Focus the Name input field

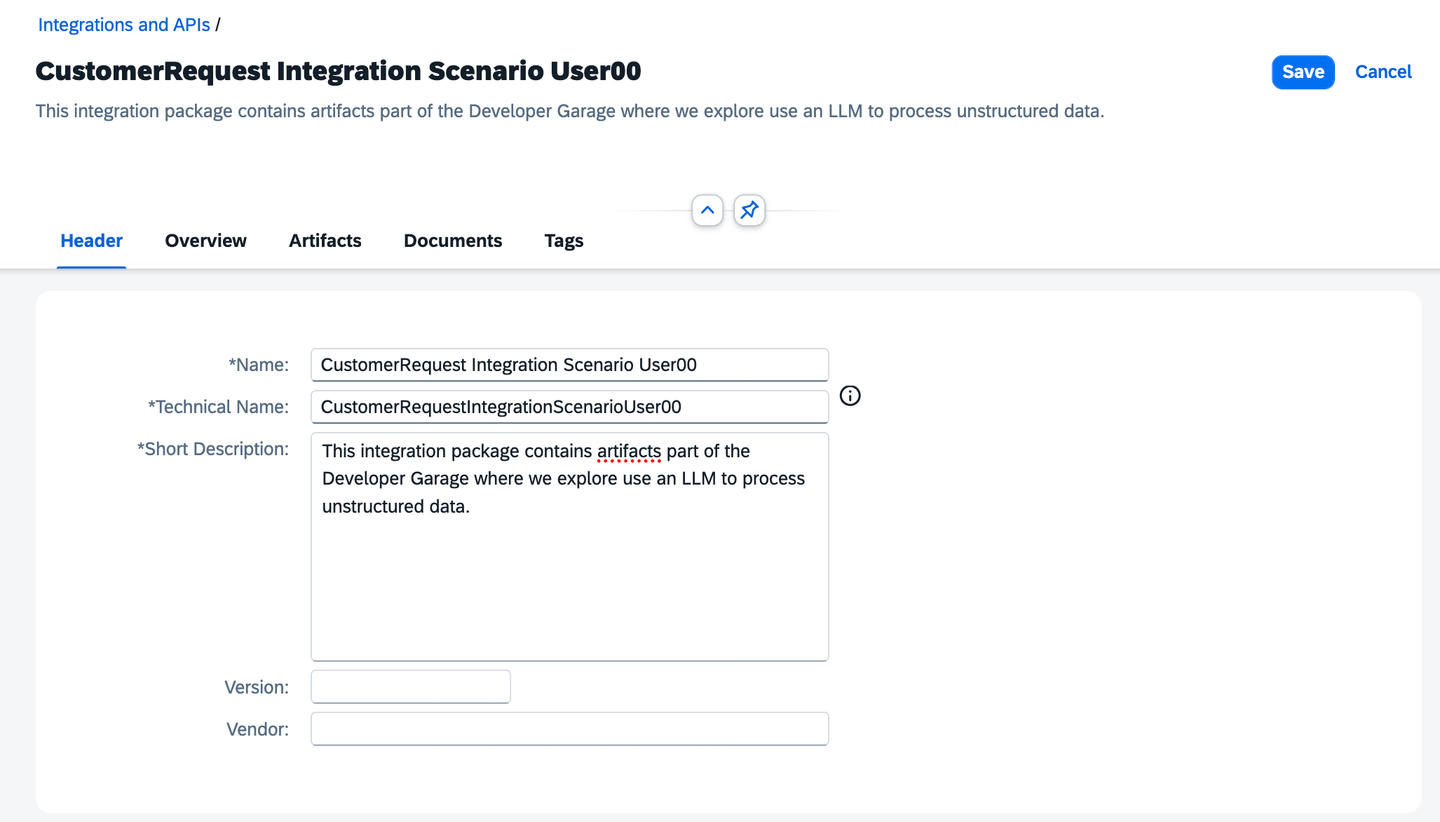(x=570, y=365)
